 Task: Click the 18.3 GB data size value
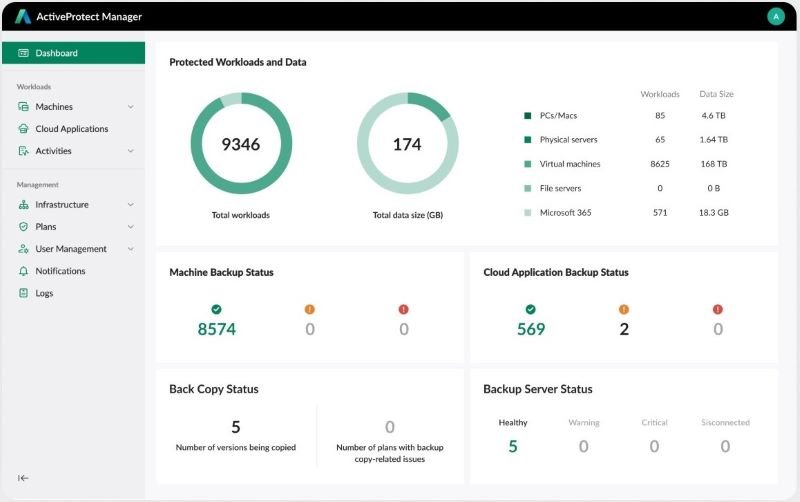(x=714, y=212)
